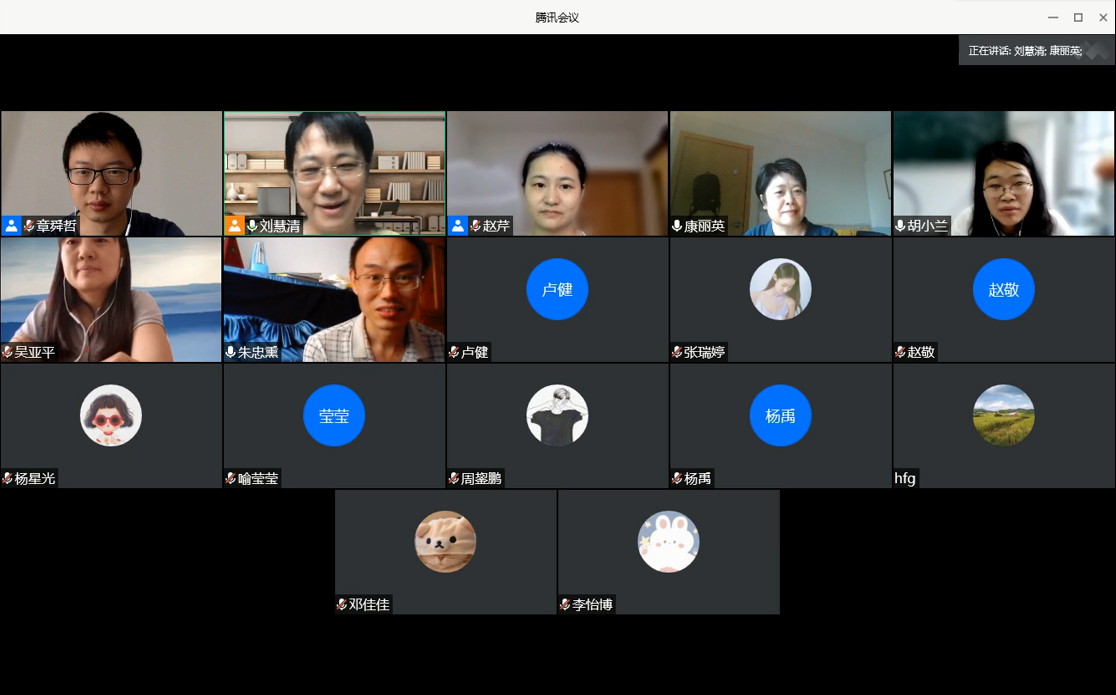The image size is (1116, 695).
Task: Click the orange host icon next to 刘慧清
Action: pos(234,226)
